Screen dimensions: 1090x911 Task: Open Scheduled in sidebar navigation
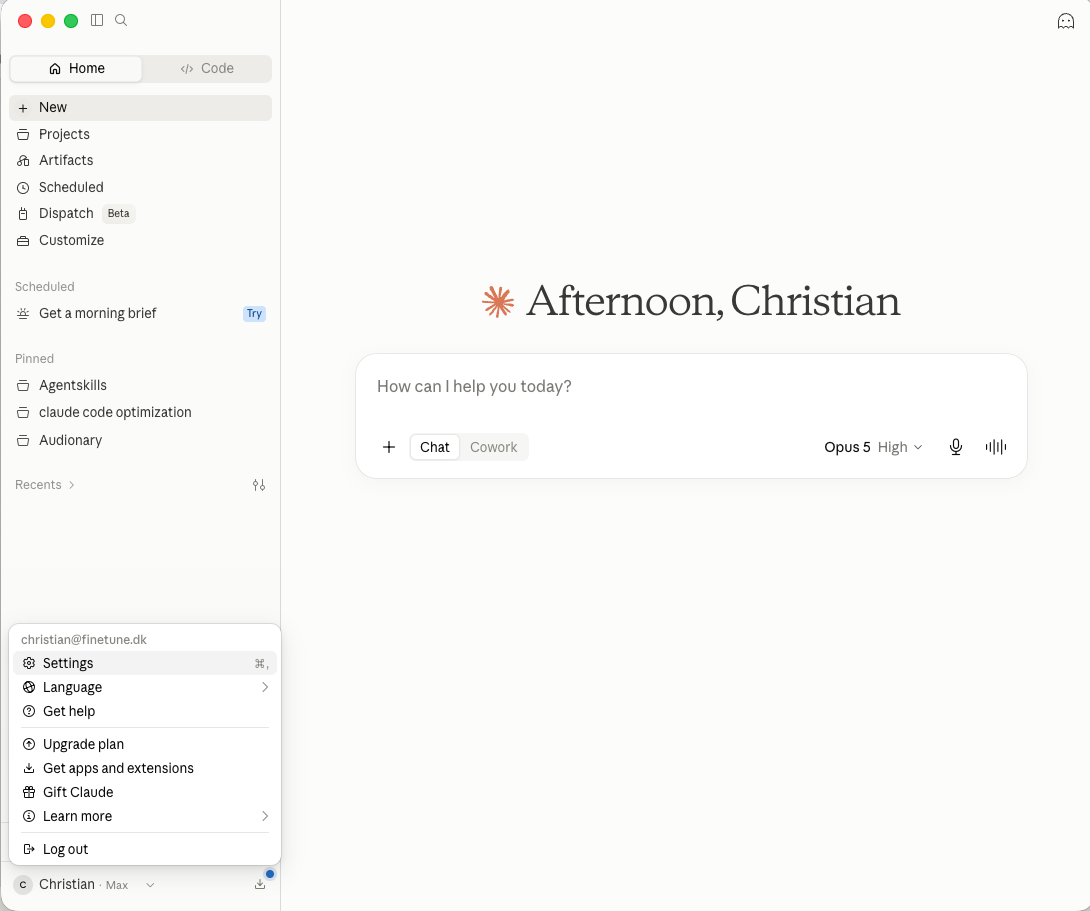click(140, 187)
